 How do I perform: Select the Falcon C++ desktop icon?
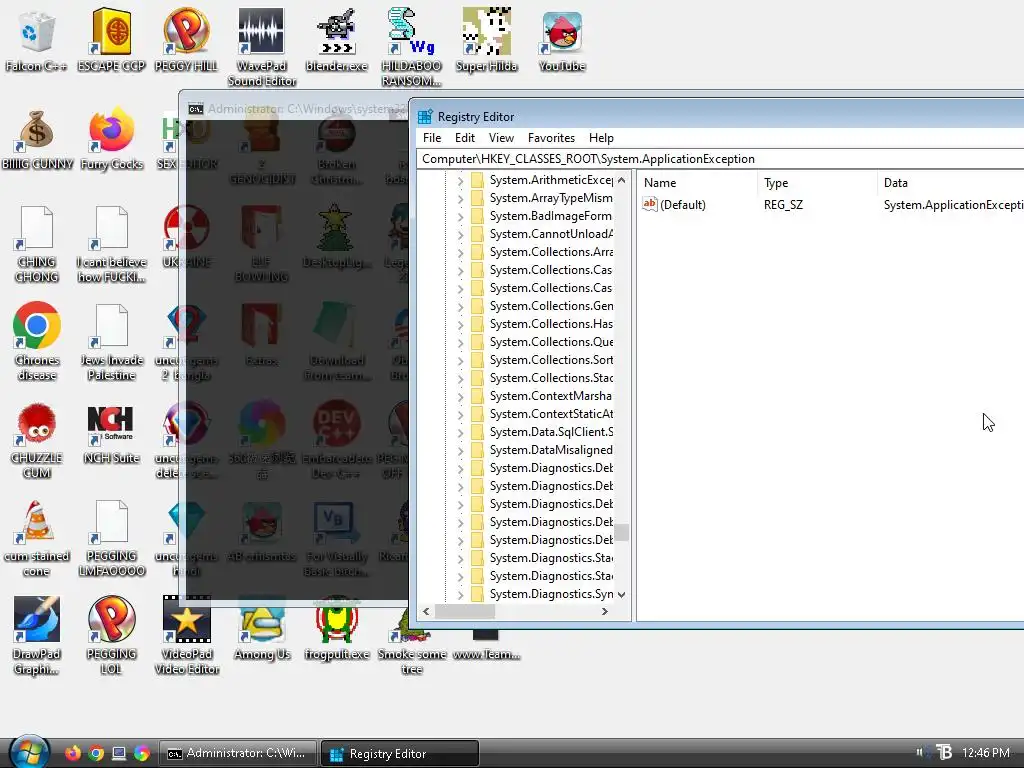tap(36, 39)
